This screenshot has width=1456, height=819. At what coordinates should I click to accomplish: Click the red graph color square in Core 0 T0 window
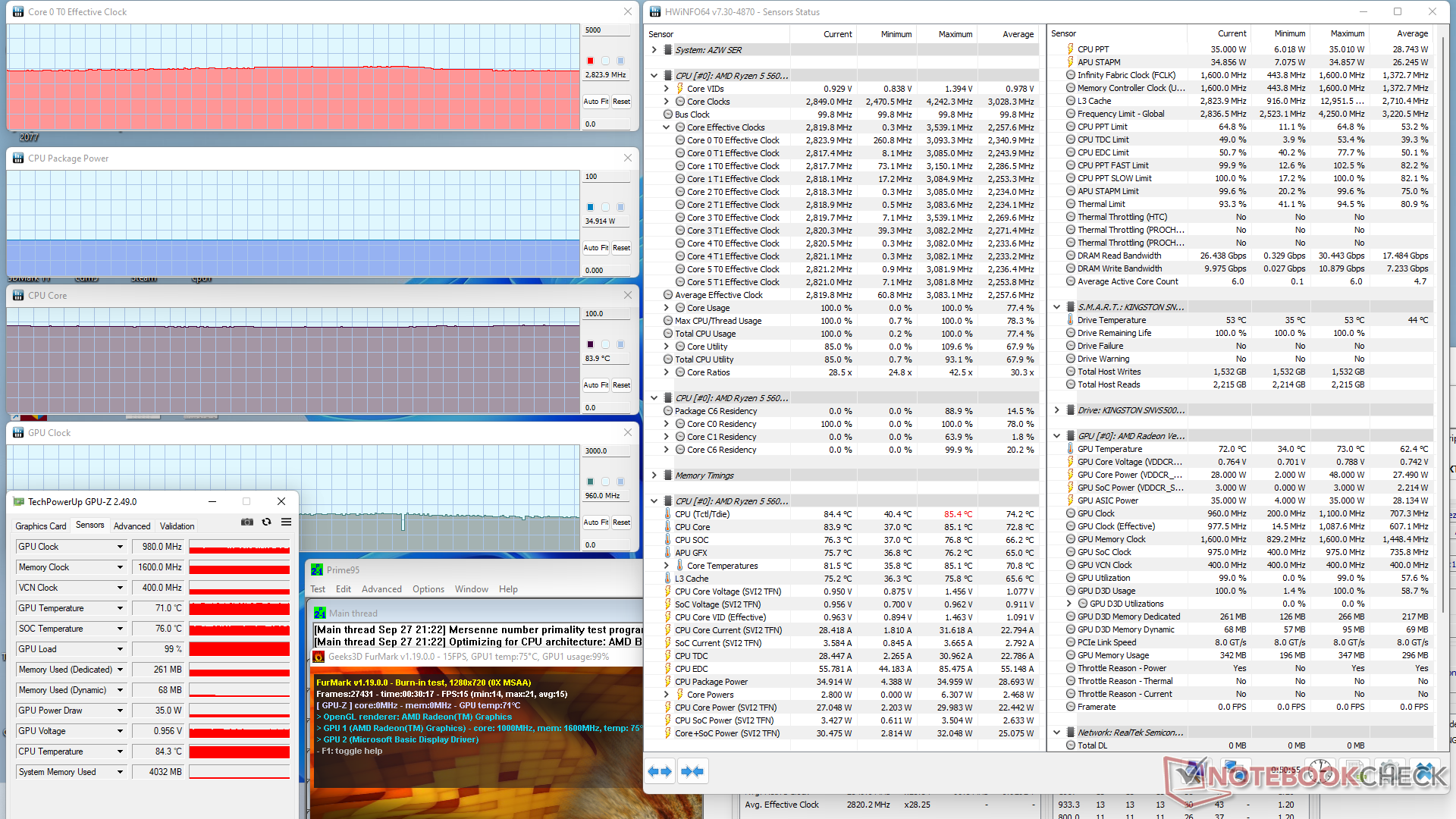pos(590,61)
